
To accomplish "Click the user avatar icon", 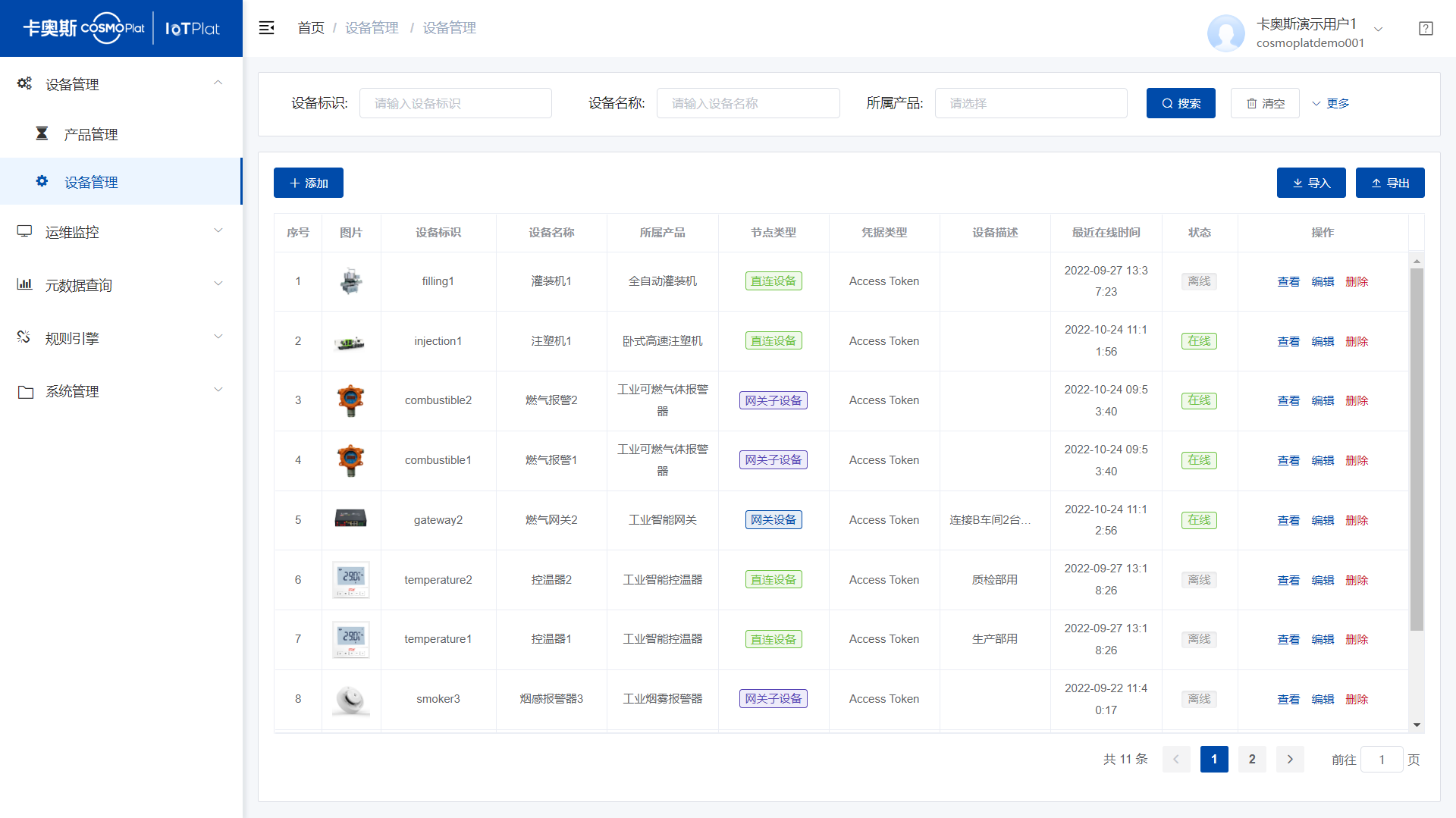I will click(x=1225, y=33).
